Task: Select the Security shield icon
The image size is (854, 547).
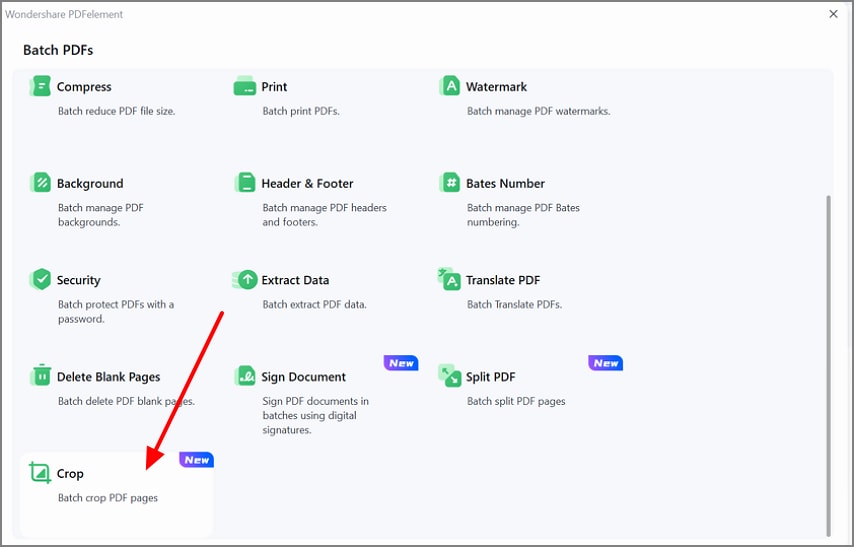Action: pyautogui.click(x=40, y=280)
